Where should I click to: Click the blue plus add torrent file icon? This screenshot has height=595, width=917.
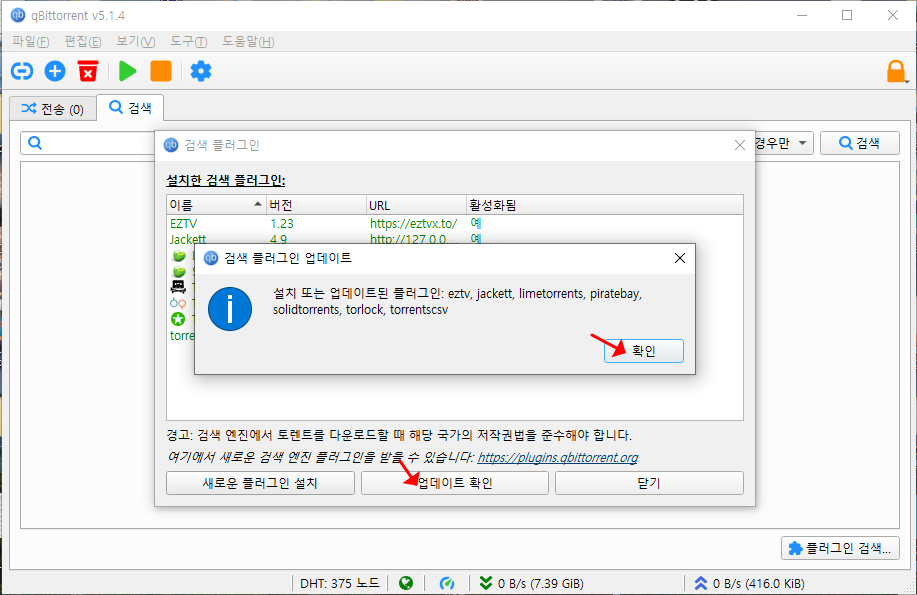click(x=55, y=71)
